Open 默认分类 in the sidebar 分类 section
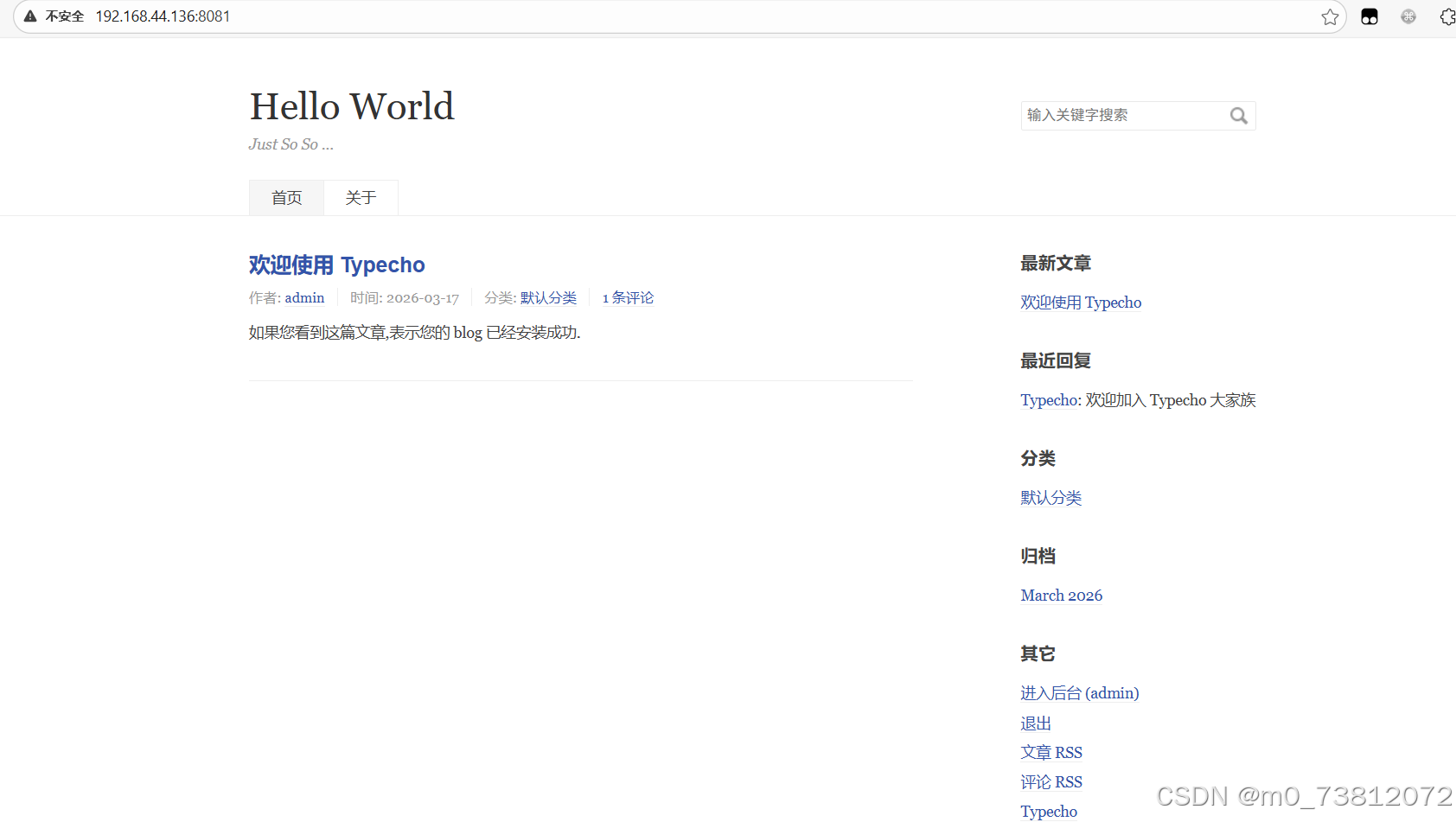The width and height of the screenshot is (1456, 822). click(1050, 498)
